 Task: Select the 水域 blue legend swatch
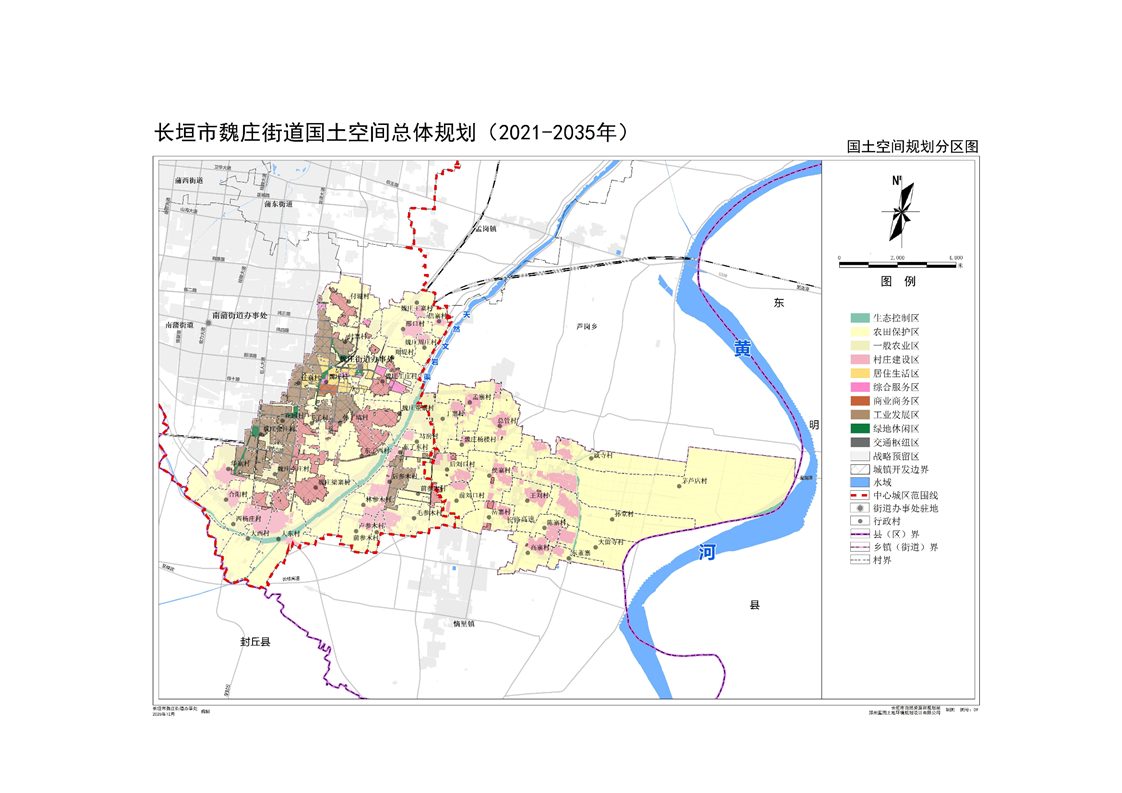857,481
